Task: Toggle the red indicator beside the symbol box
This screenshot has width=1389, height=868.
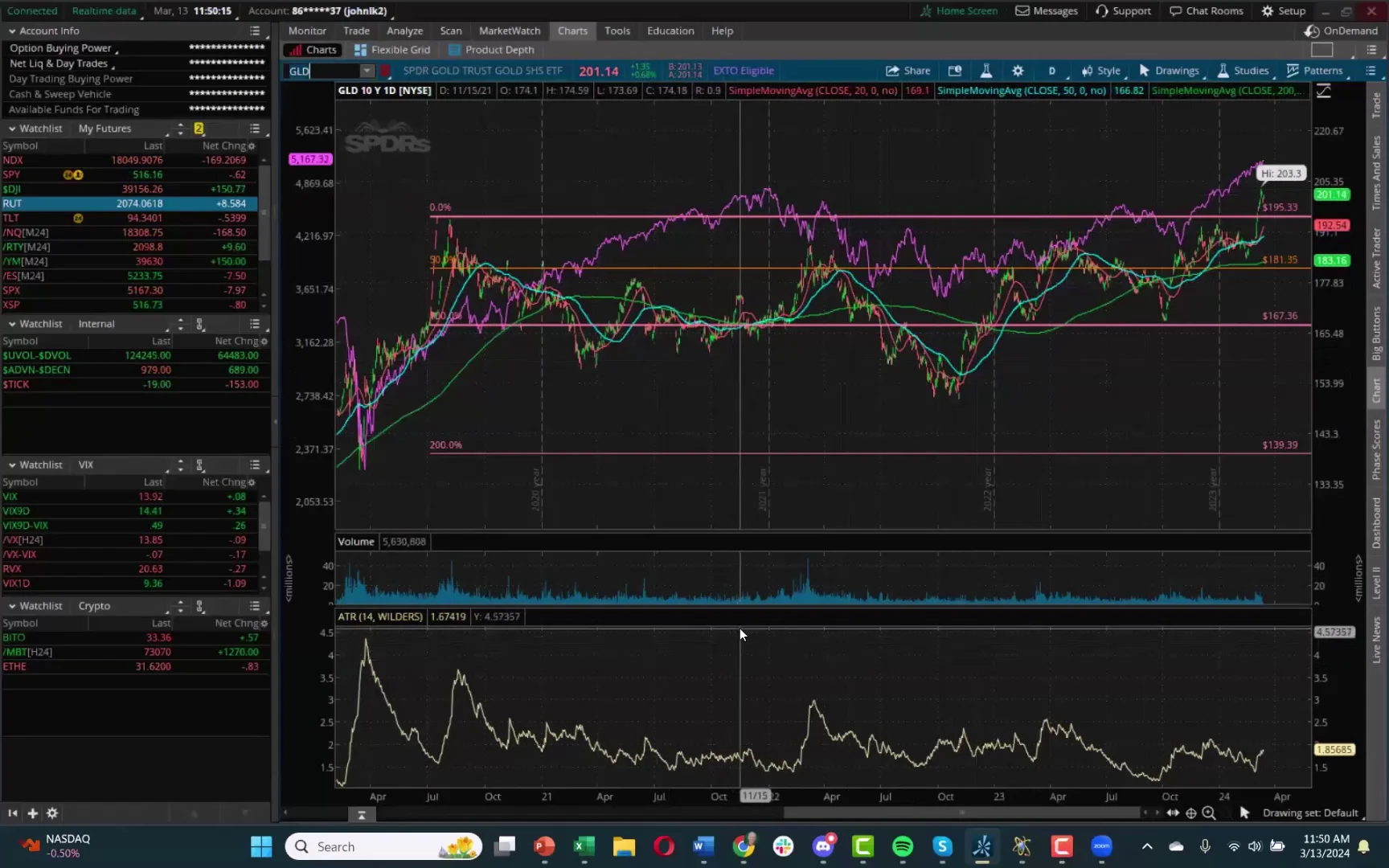Action: coord(386,71)
